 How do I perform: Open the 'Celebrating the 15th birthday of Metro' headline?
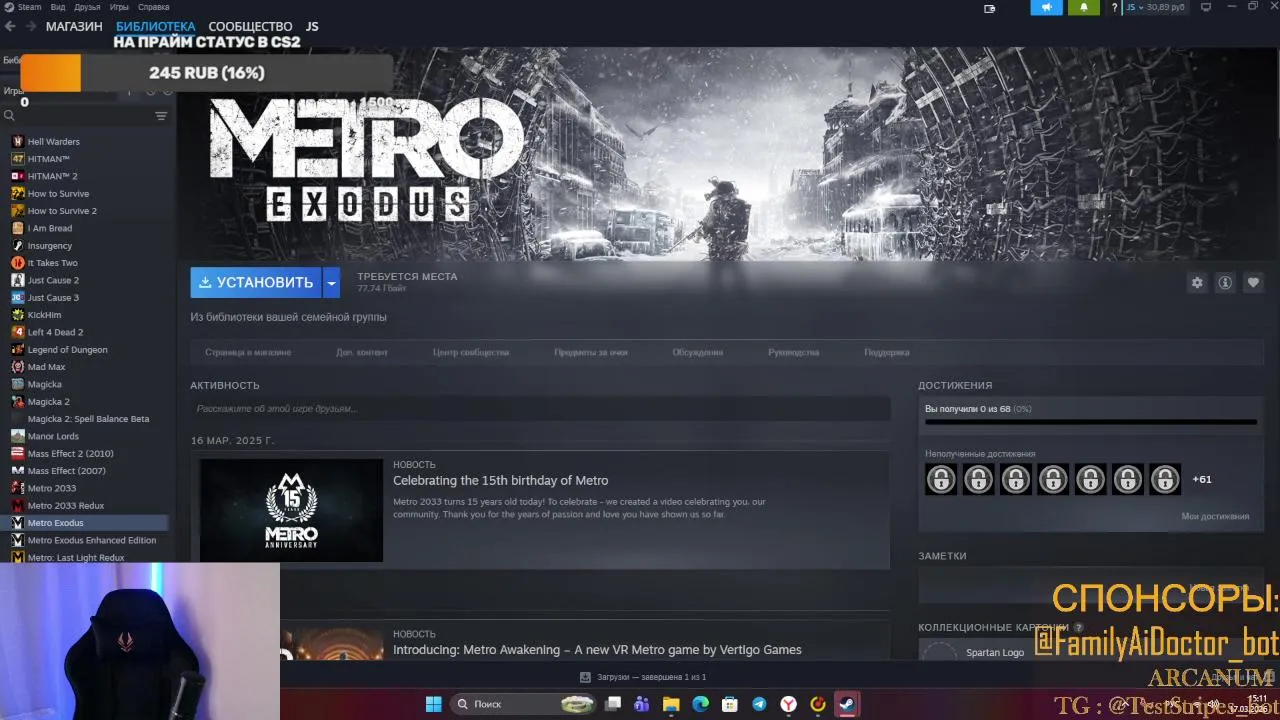pyautogui.click(x=500, y=481)
